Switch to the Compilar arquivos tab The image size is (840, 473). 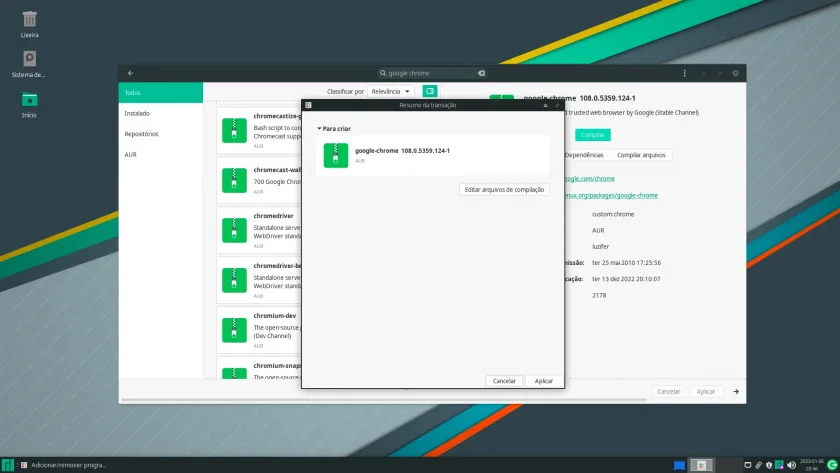point(641,155)
